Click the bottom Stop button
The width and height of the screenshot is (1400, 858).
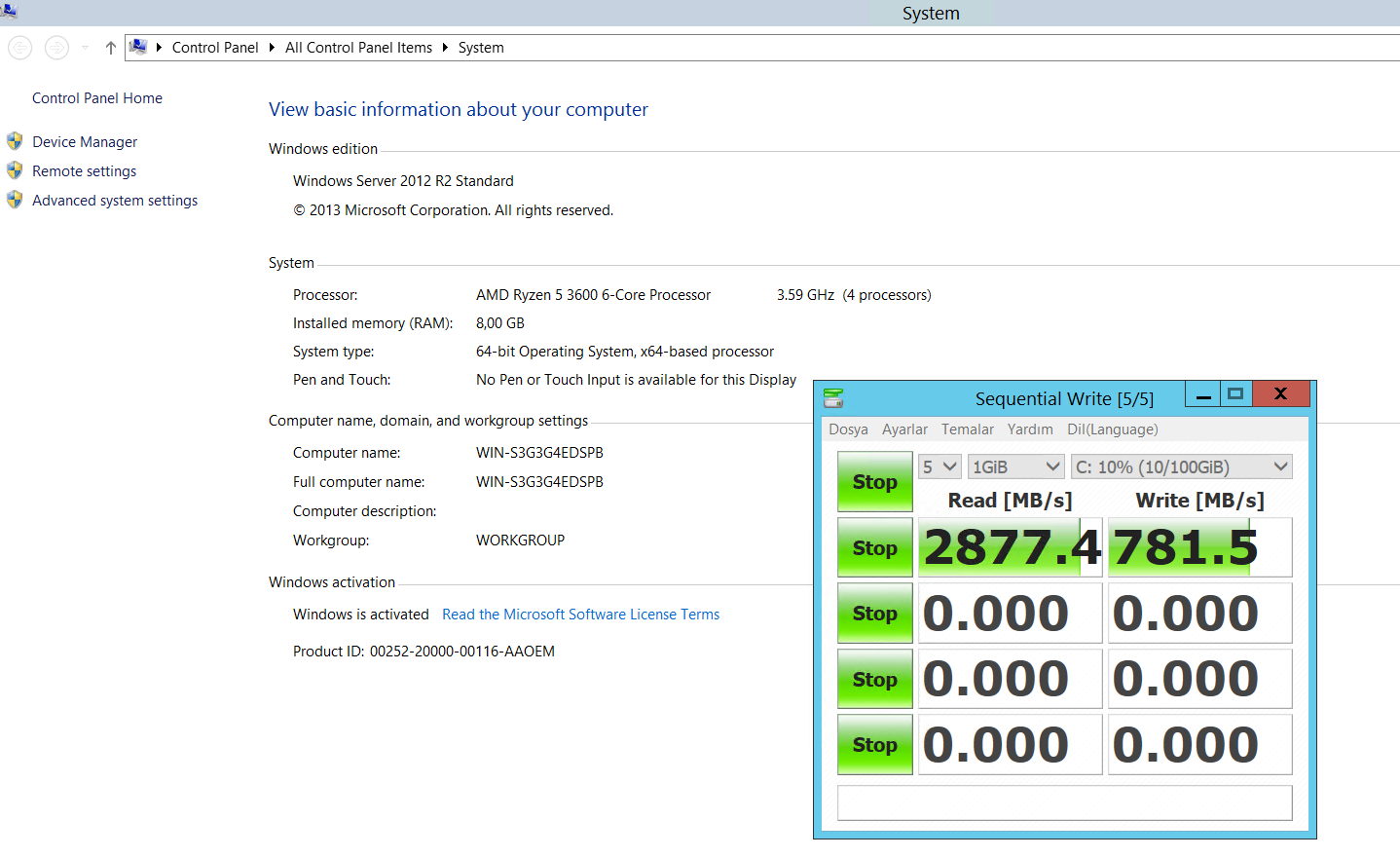pos(875,744)
